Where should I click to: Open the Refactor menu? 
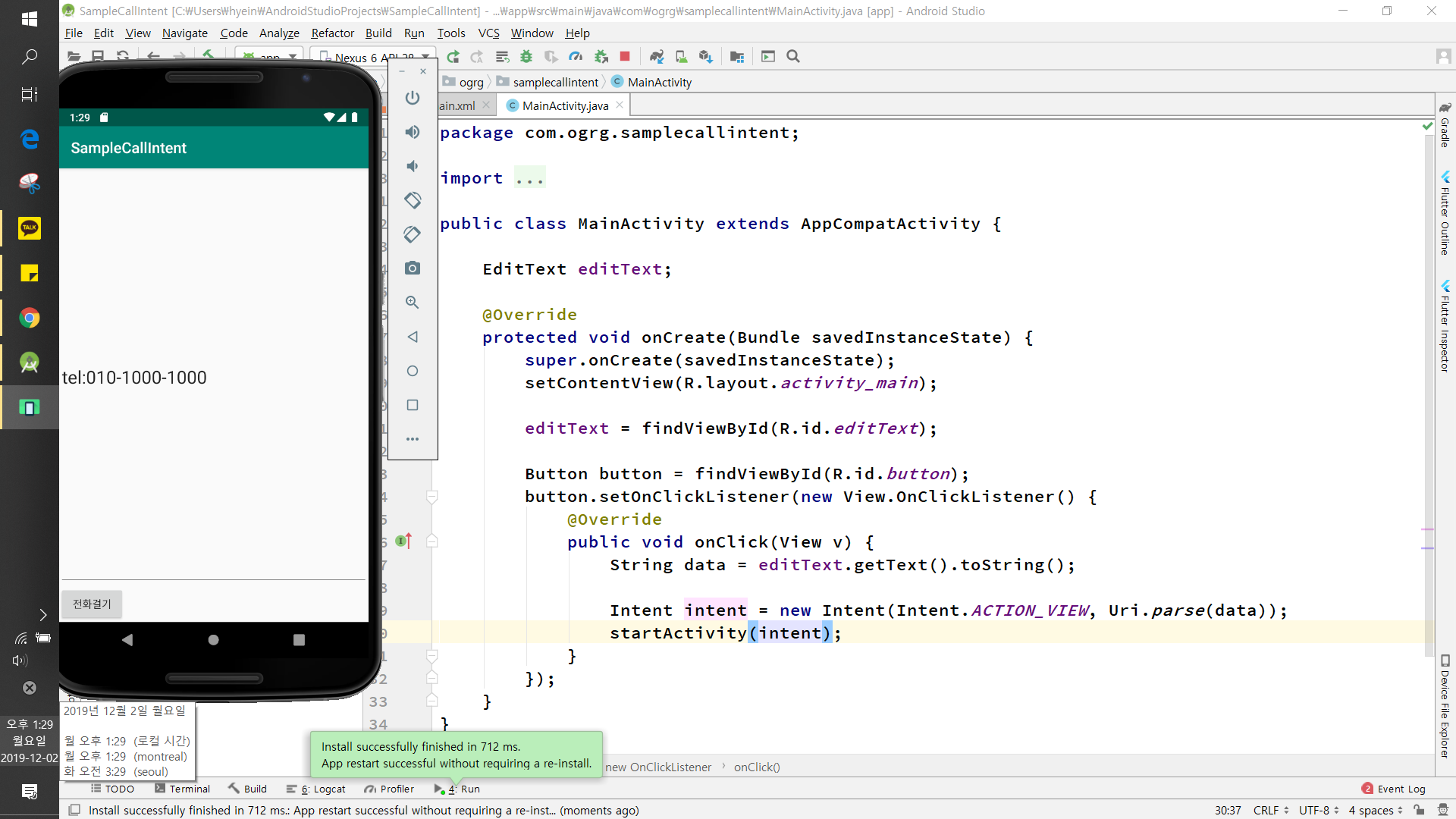click(x=332, y=33)
